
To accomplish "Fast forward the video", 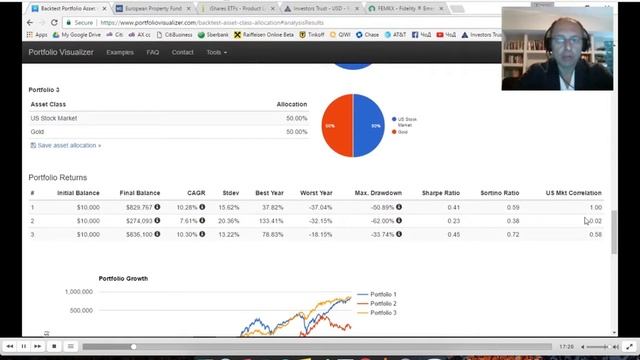I will 38,347.
